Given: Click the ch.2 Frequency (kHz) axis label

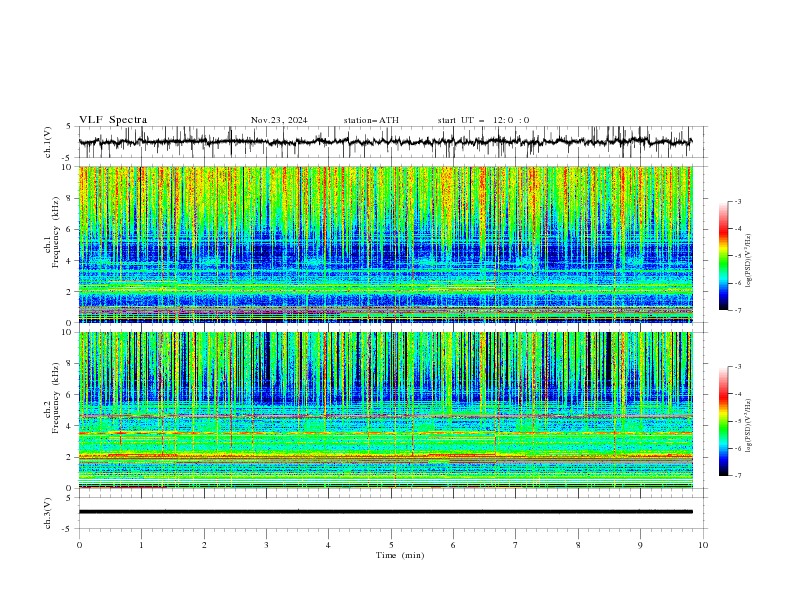Looking at the screenshot, I should click(x=53, y=398).
